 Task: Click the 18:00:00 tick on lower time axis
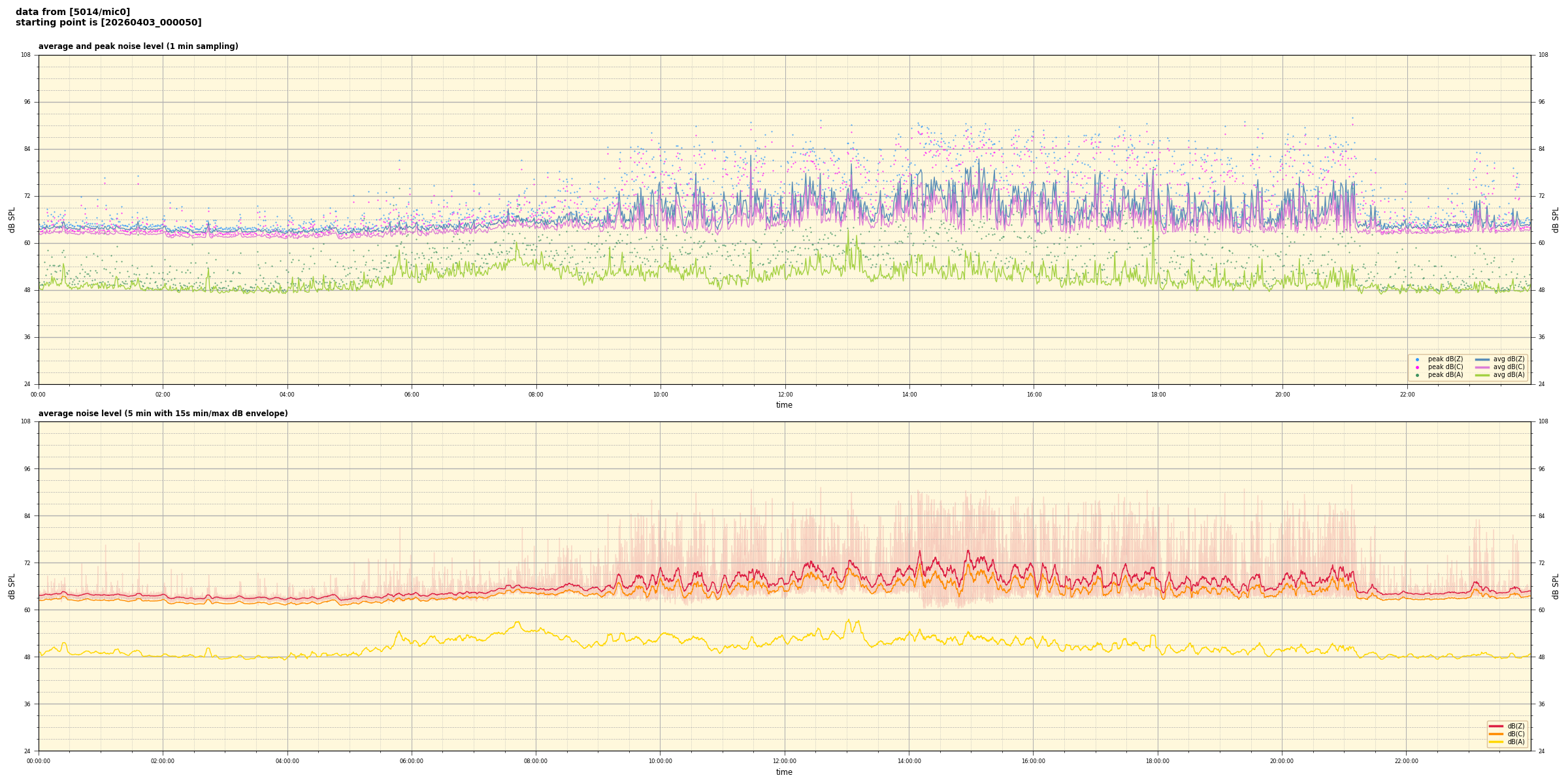1158,761
